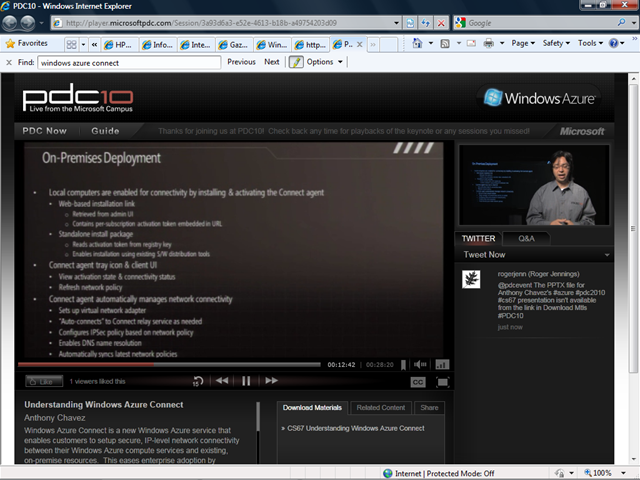Mute the video volume speaker icon

click(420, 365)
